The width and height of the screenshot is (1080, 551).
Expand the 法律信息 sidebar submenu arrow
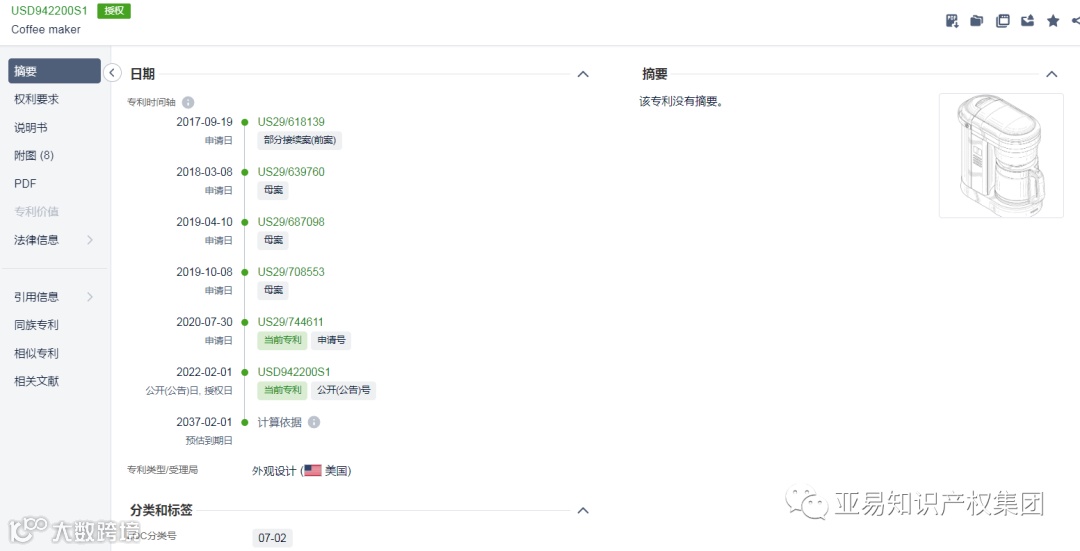click(90, 240)
